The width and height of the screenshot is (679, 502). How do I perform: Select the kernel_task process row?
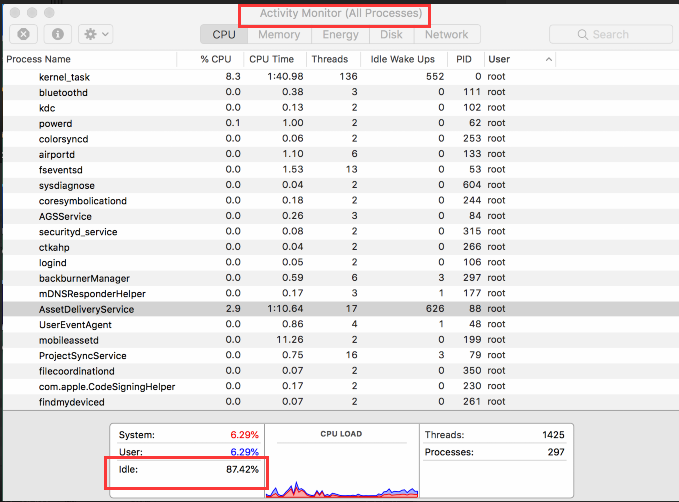tap(341, 77)
